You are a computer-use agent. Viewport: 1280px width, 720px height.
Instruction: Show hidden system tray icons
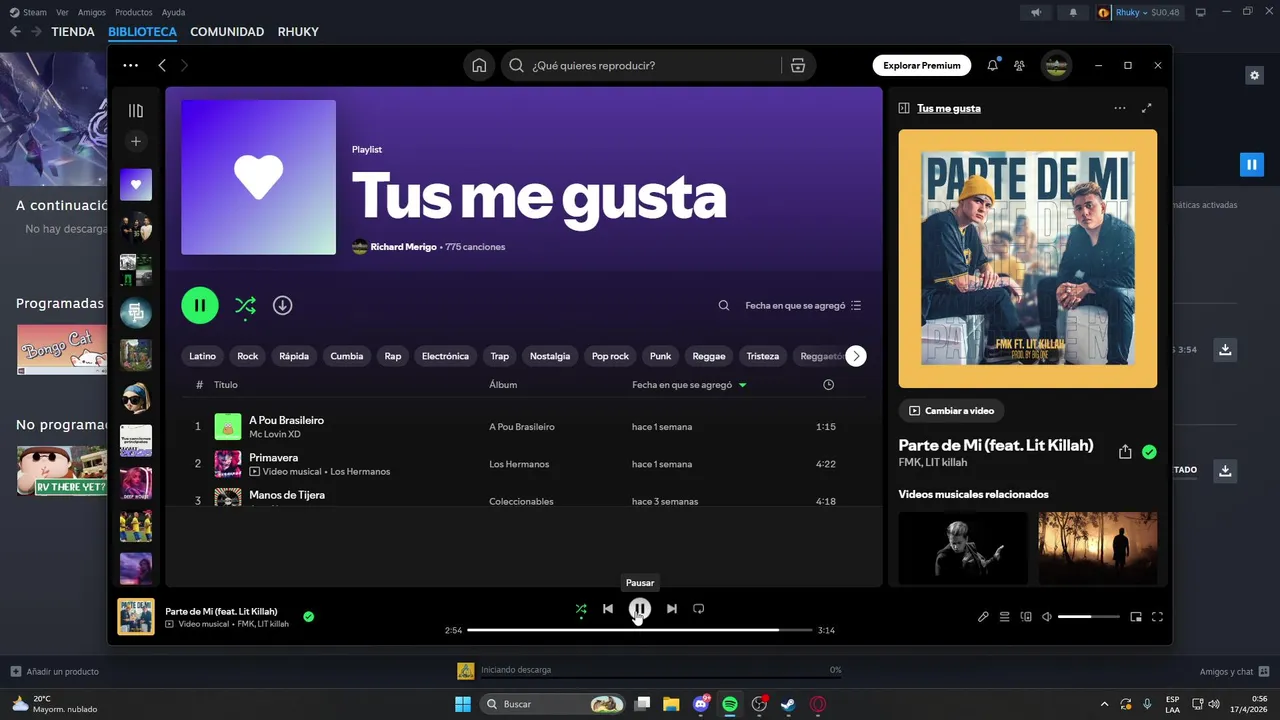pos(1104,704)
